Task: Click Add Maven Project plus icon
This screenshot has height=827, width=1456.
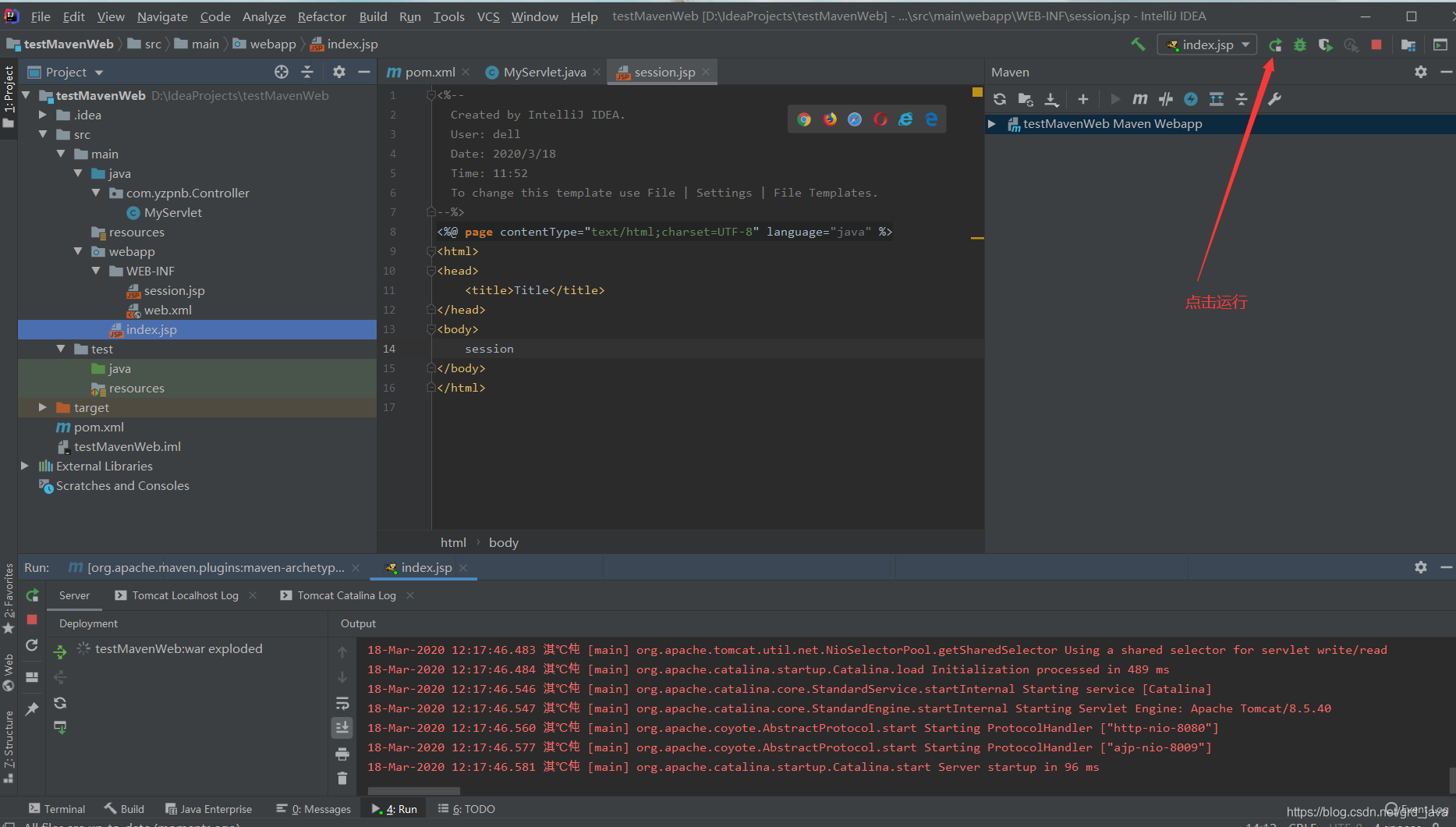Action: point(1082,99)
